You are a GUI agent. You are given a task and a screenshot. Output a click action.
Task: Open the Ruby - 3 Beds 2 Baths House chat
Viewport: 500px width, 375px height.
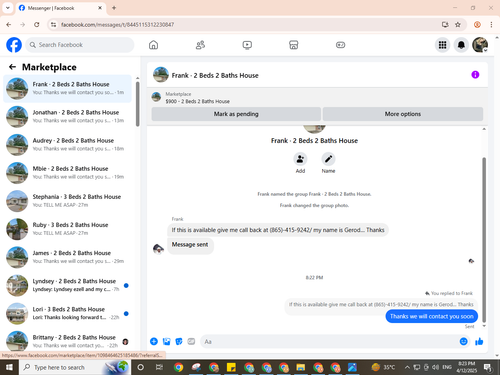click(x=68, y=229)
